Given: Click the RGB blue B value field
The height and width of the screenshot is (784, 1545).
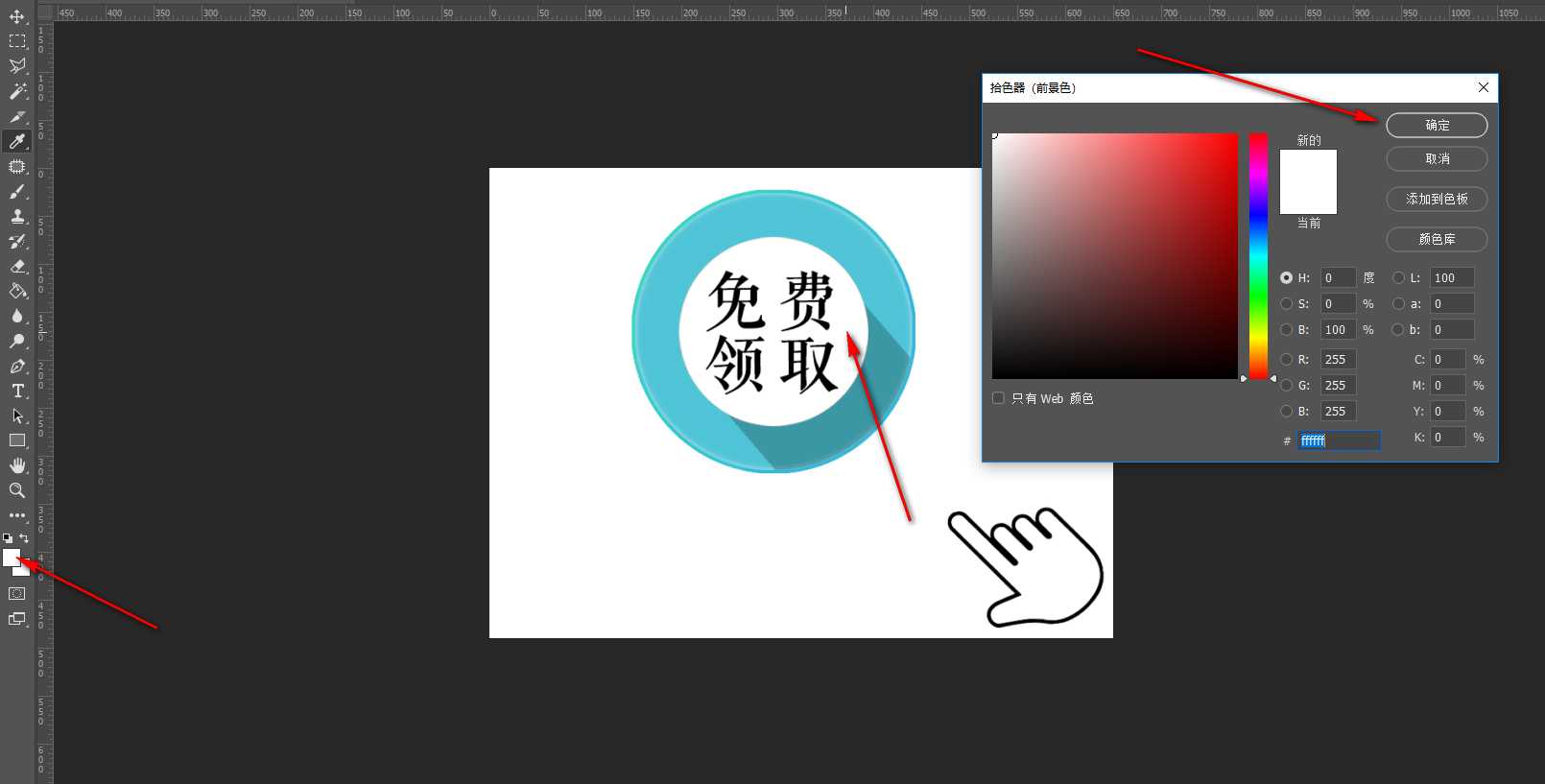Looking at the screenshot, I should [x=1338, y=411].
